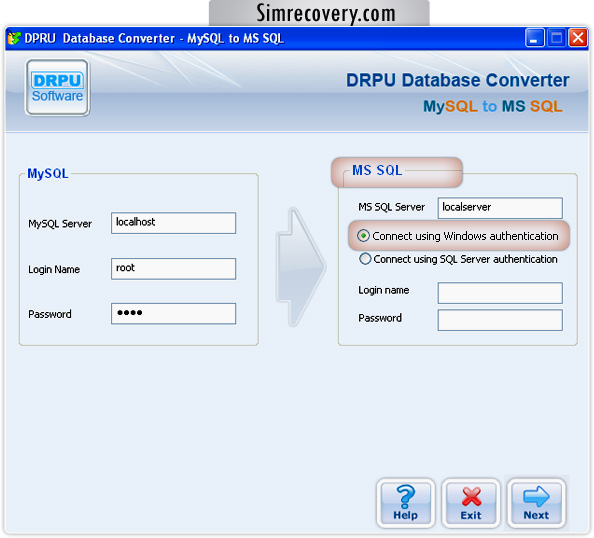Focus the MySQL Password field

click(x=174, y=314)
